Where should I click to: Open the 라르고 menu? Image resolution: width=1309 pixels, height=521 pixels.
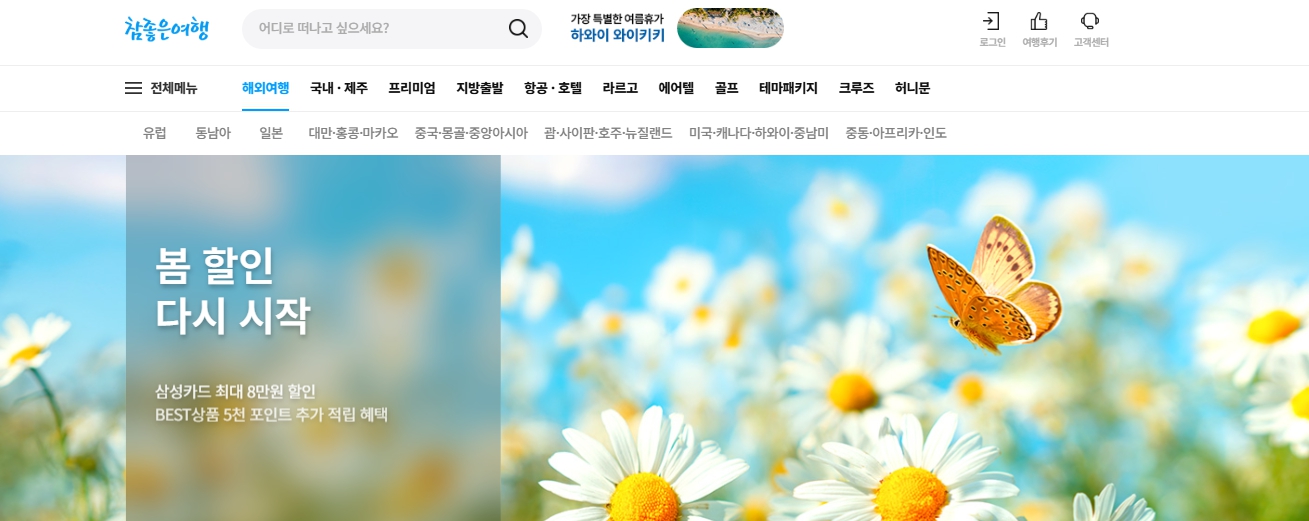(620, 88)
